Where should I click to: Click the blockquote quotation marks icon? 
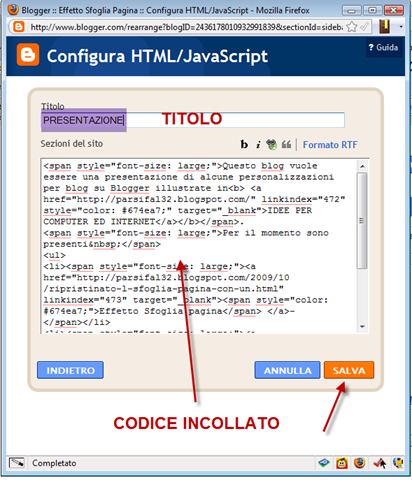[x=286, y=144]
